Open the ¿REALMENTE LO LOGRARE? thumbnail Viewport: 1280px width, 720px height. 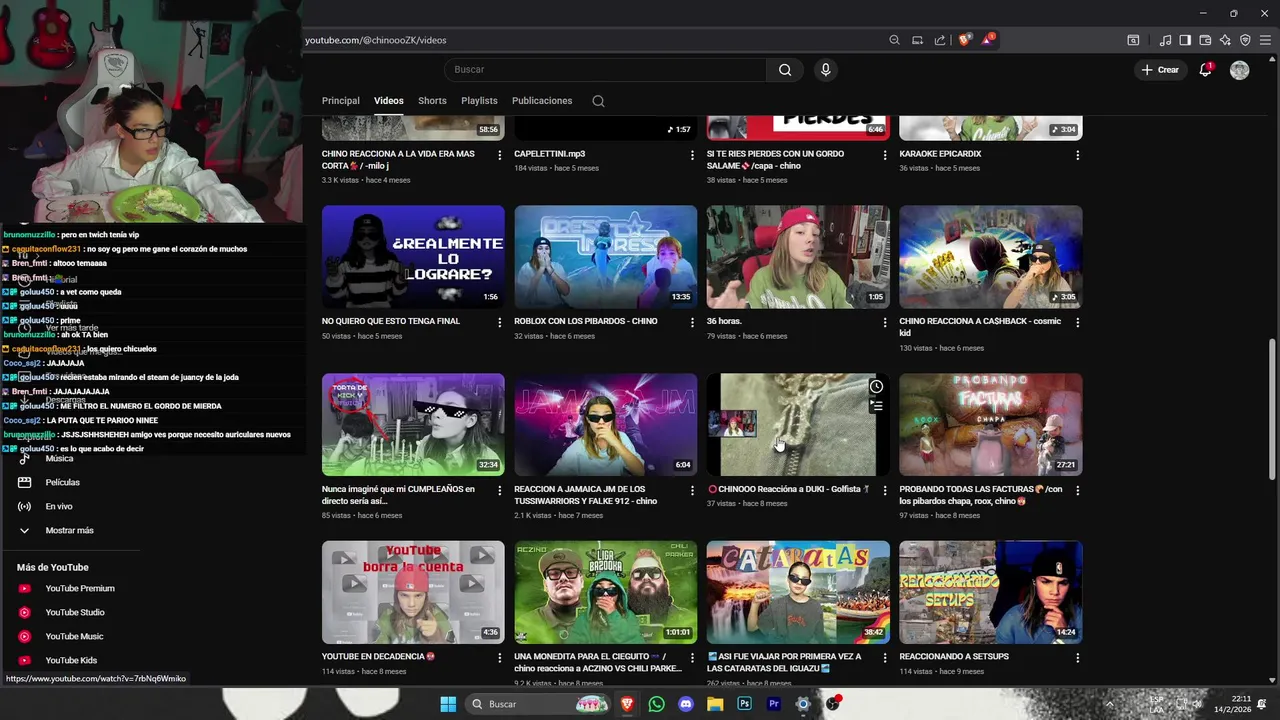pos(413,257)
